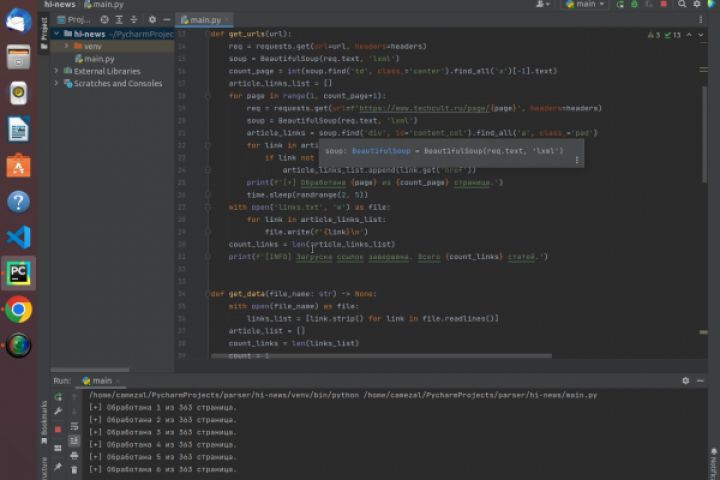The width and height of the screenshot is (720, 480).
Task: Open the tooltip's more options dots
Action: (x=577, y=160)
